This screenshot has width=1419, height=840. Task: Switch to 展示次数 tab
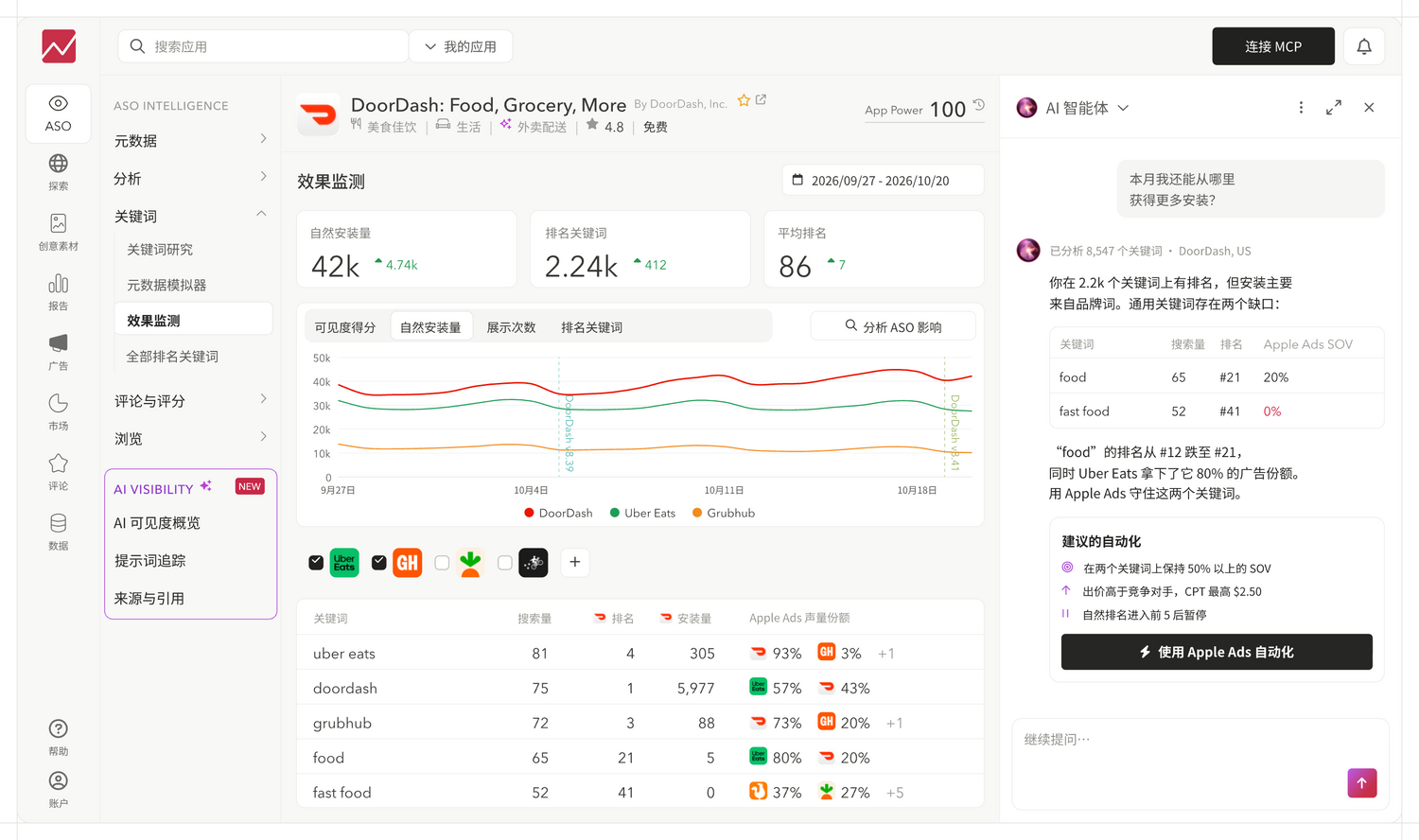point(511,327)
